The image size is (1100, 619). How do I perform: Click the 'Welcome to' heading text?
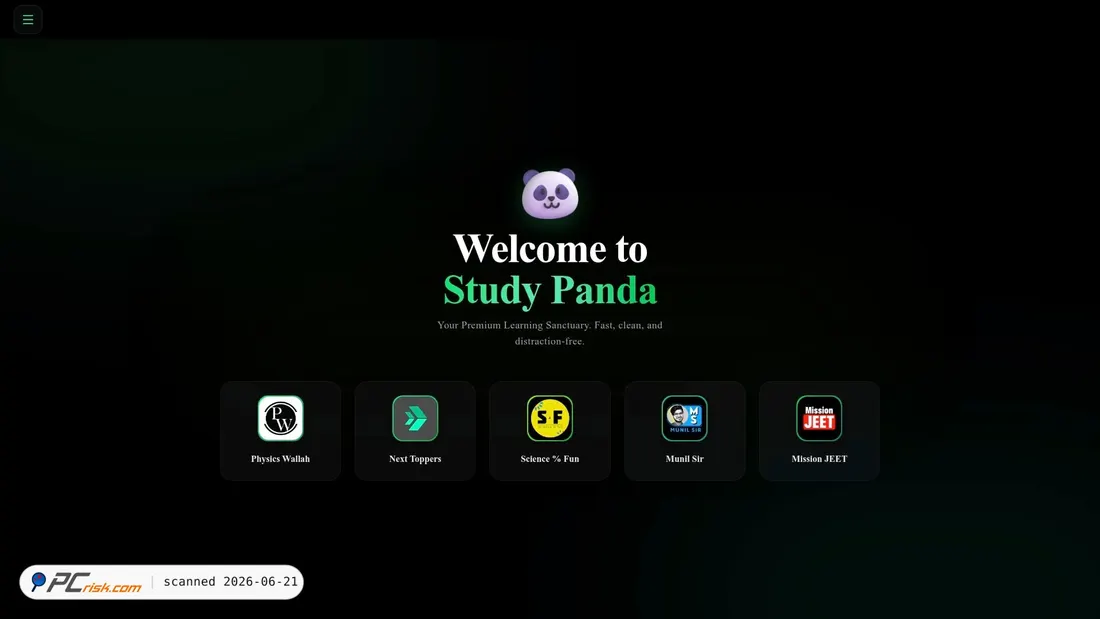click(550, 248)
